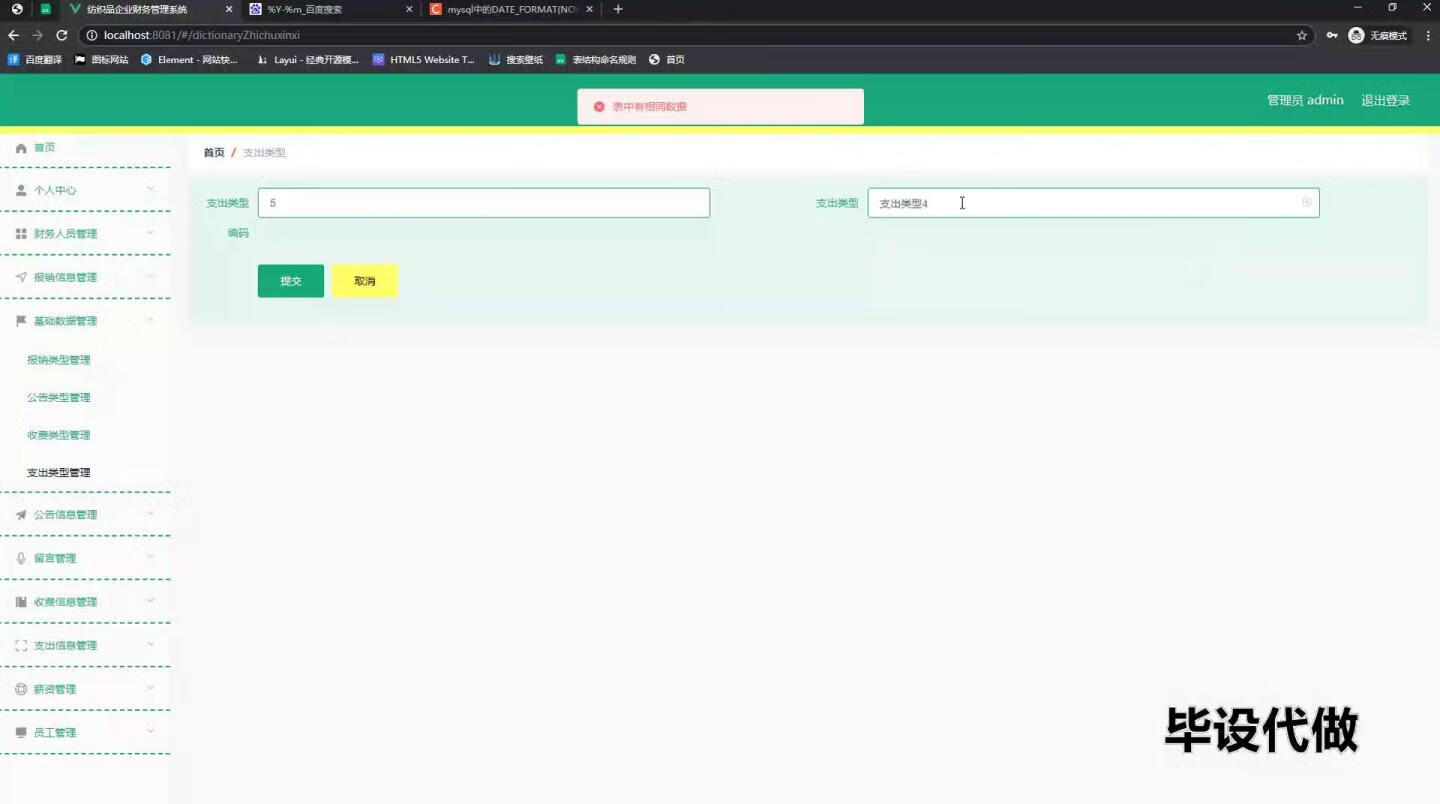The width and height of the screenshot is (1440, 804).
Task: Click the browser forward arrow
Action: tap(37, 35)
